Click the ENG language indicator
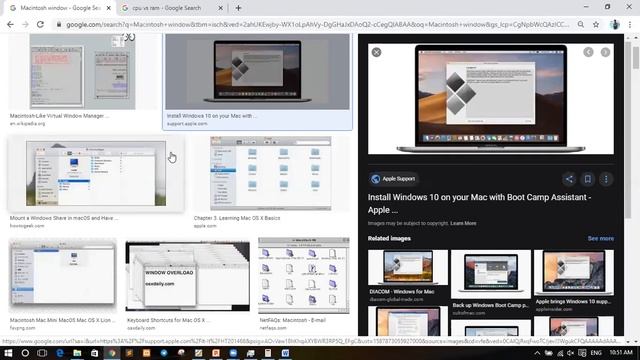640x360 pixels. click(x=596, y=353)
